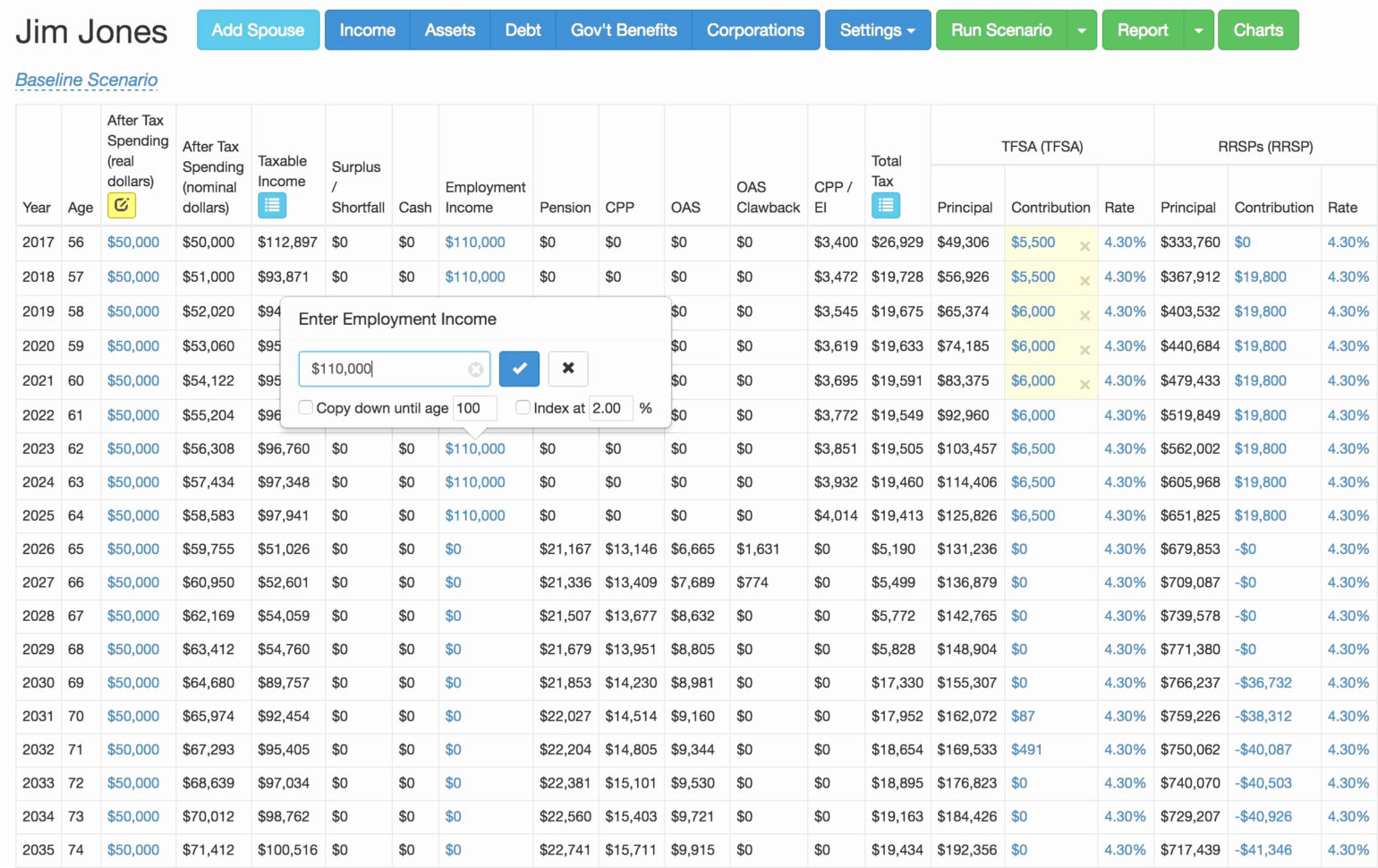The height and width of the screenshot is (868, 1378).
Task: Clear the employment income text field
Action: (475, 370)
